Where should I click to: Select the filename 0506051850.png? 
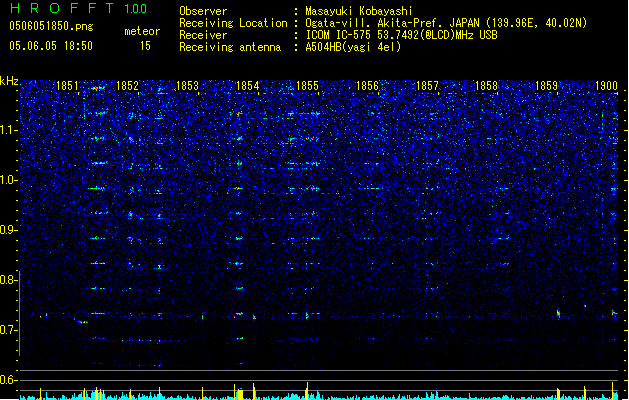(51, 26)
